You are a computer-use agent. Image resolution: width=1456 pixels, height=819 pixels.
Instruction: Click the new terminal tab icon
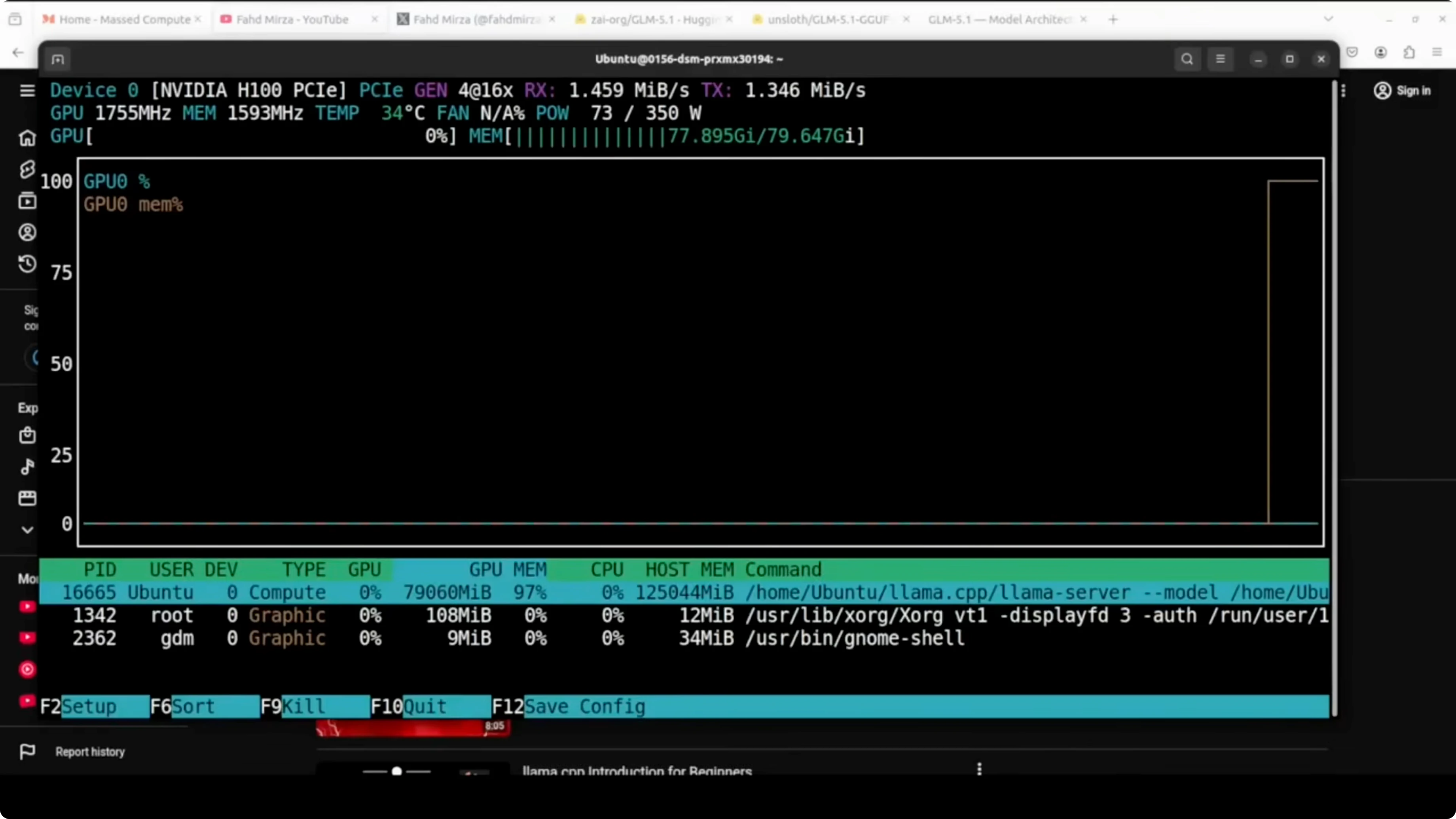pos(58,59)
